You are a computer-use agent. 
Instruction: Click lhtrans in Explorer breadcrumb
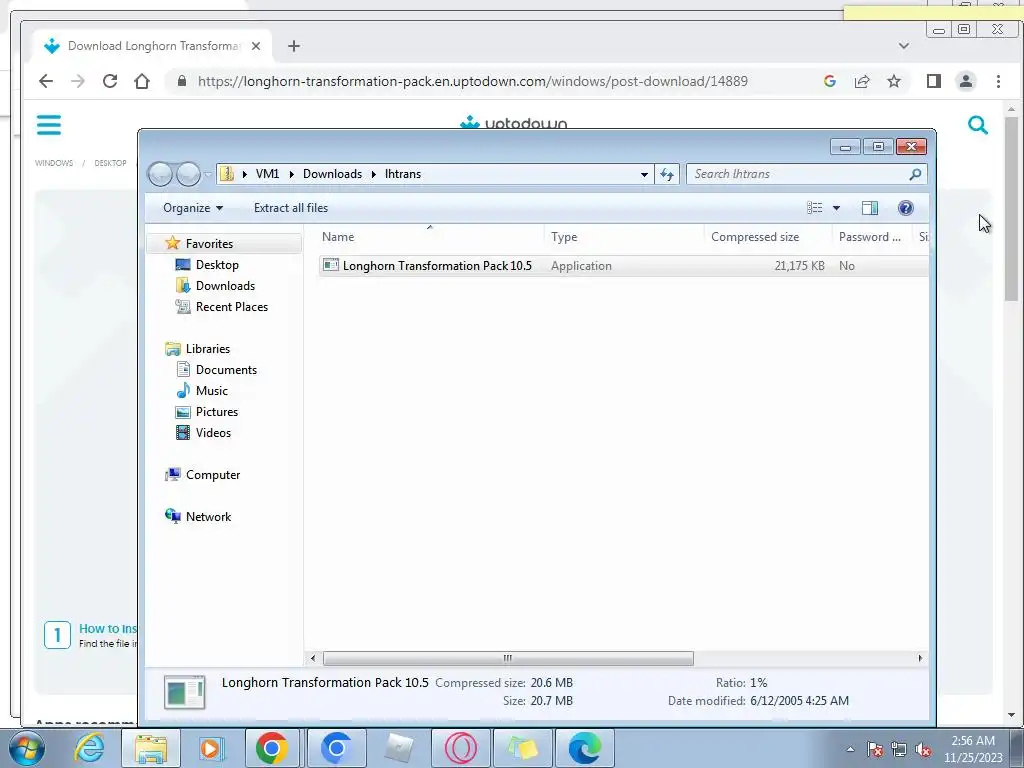click(x=403, y=174)
